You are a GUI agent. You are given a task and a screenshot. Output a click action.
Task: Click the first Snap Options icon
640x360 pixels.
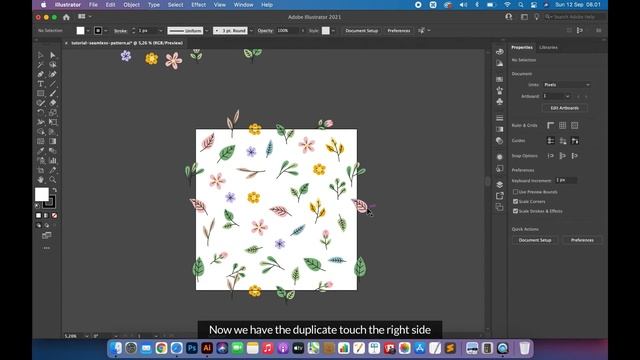(551, 156)
